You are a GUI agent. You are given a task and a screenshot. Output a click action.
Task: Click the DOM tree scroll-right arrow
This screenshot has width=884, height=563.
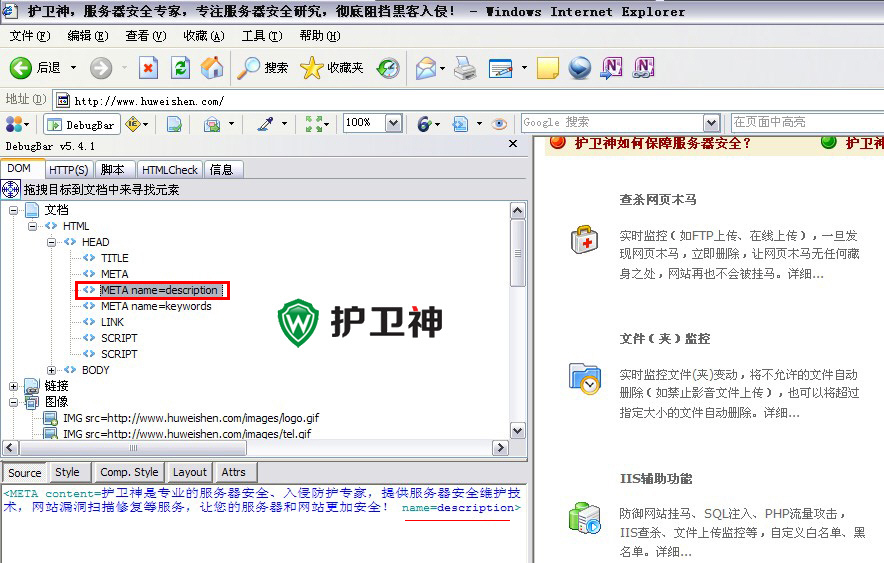500,448
